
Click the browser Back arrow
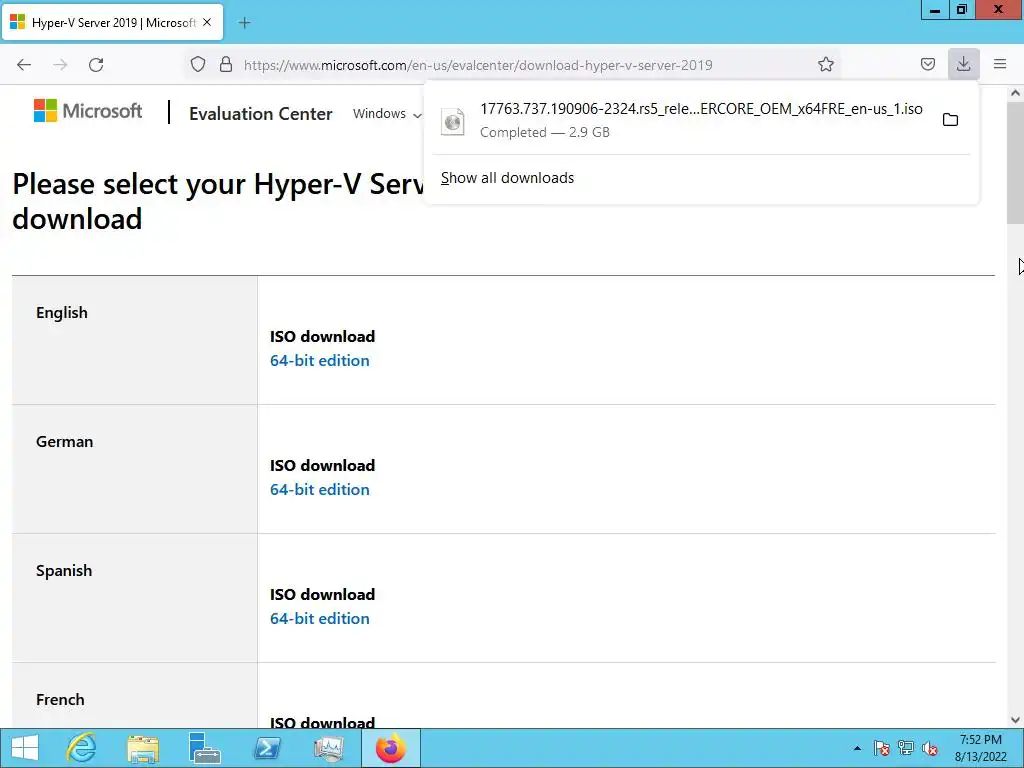pyautogui.click(x=24, y=65)
